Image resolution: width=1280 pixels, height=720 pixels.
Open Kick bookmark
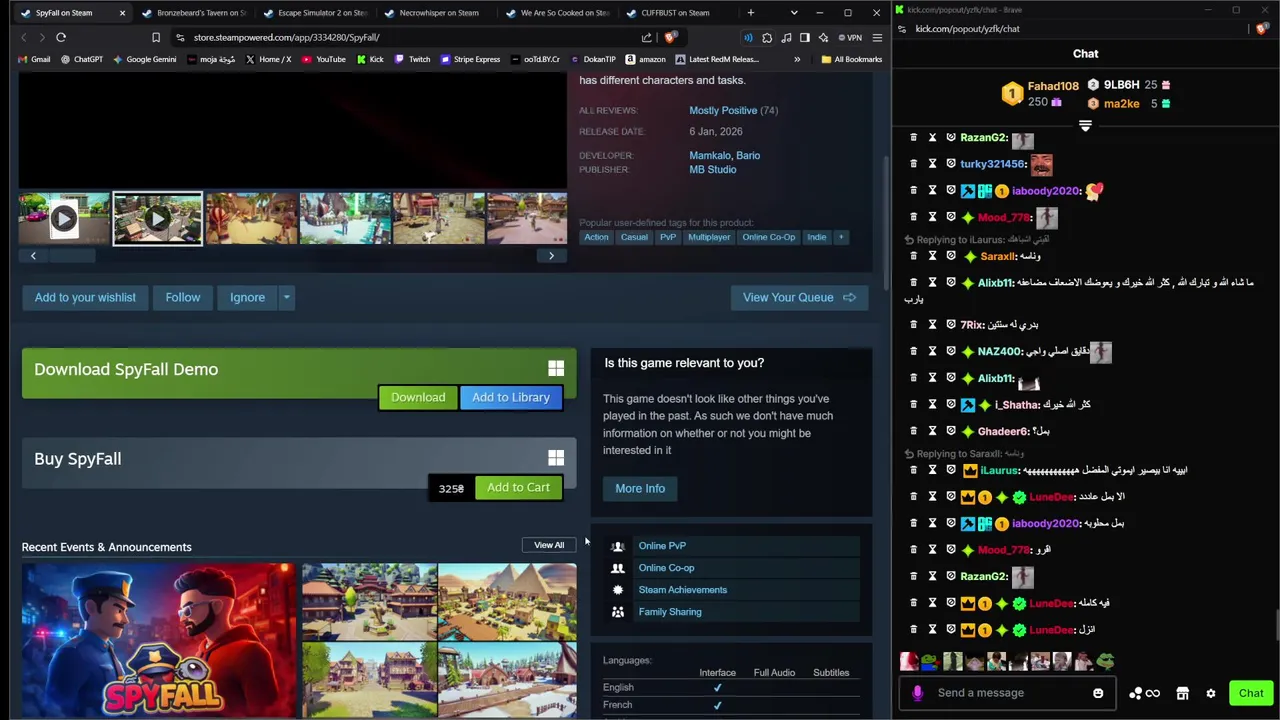point(369,59)
